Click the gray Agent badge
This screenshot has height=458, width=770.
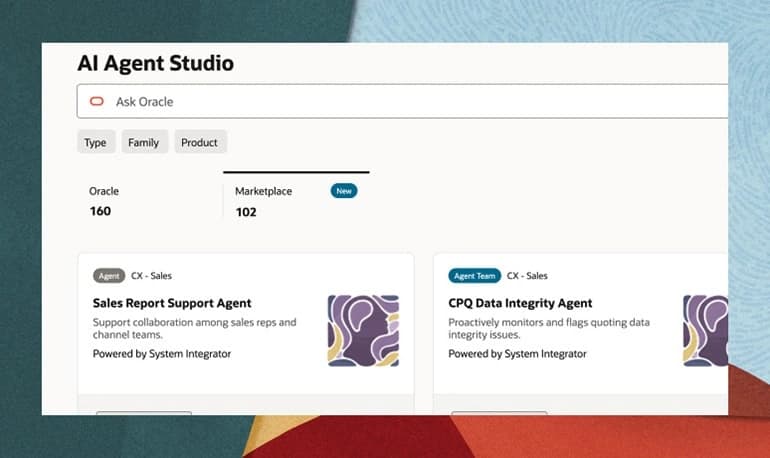(109, 276)
